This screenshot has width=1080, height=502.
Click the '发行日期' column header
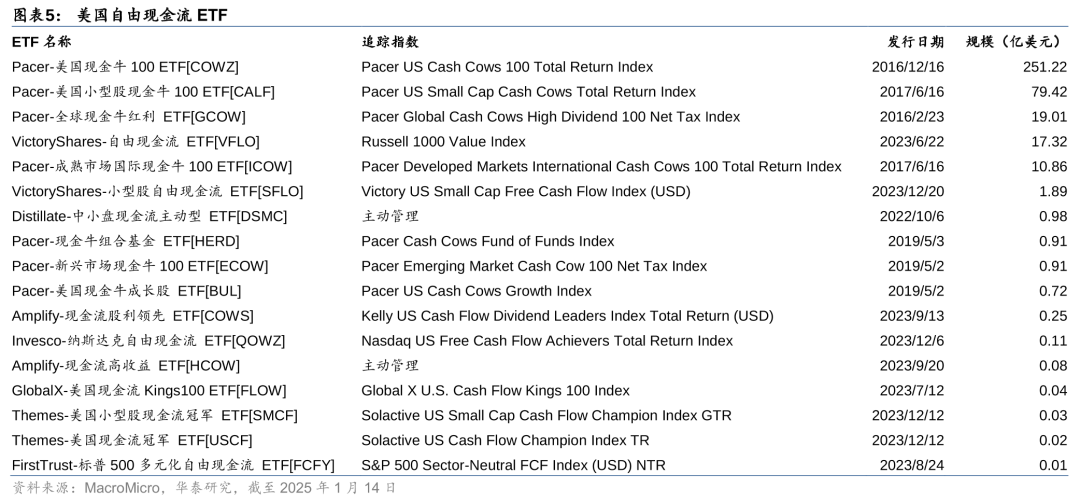(x=915, y=42)
